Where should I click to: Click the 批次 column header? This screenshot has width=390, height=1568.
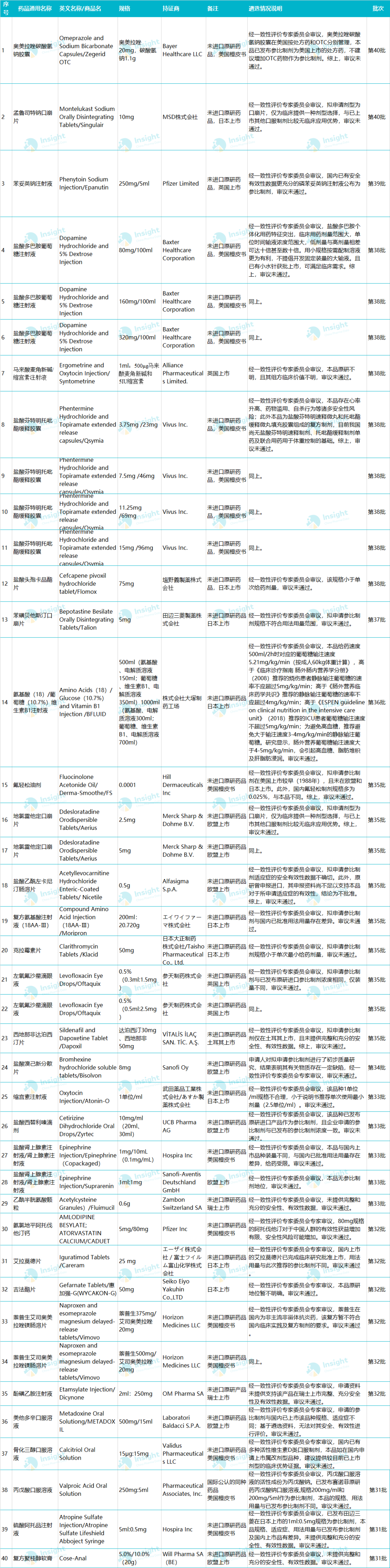[x=378, y=9]
